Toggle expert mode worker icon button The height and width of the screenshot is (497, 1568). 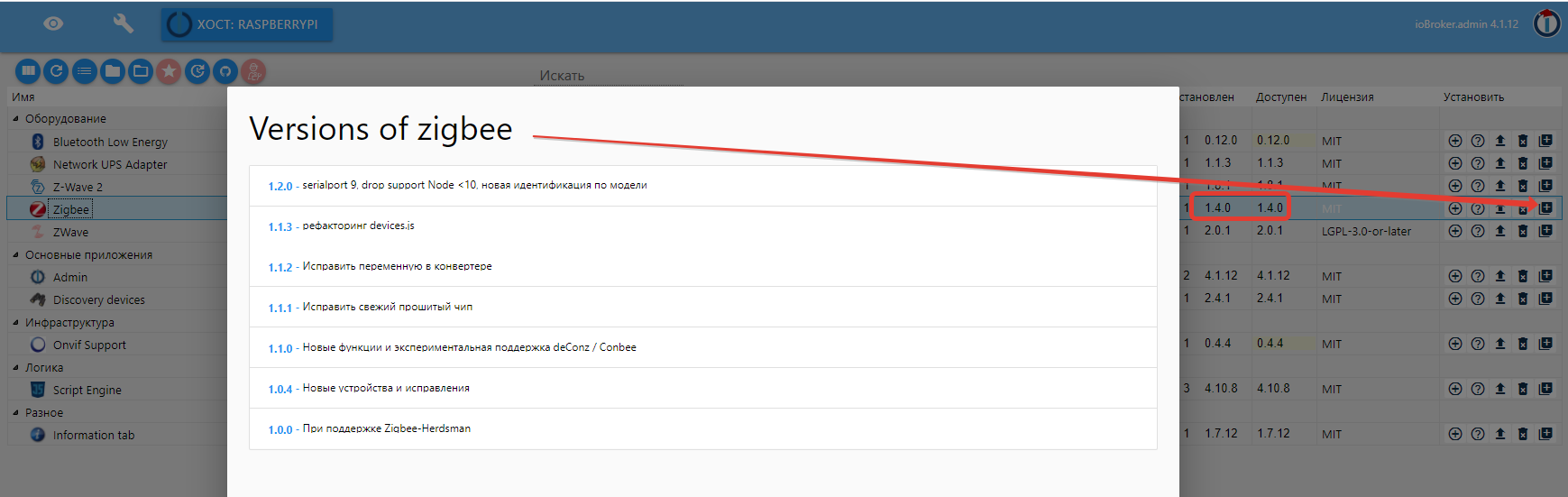(x=253, y=70)
